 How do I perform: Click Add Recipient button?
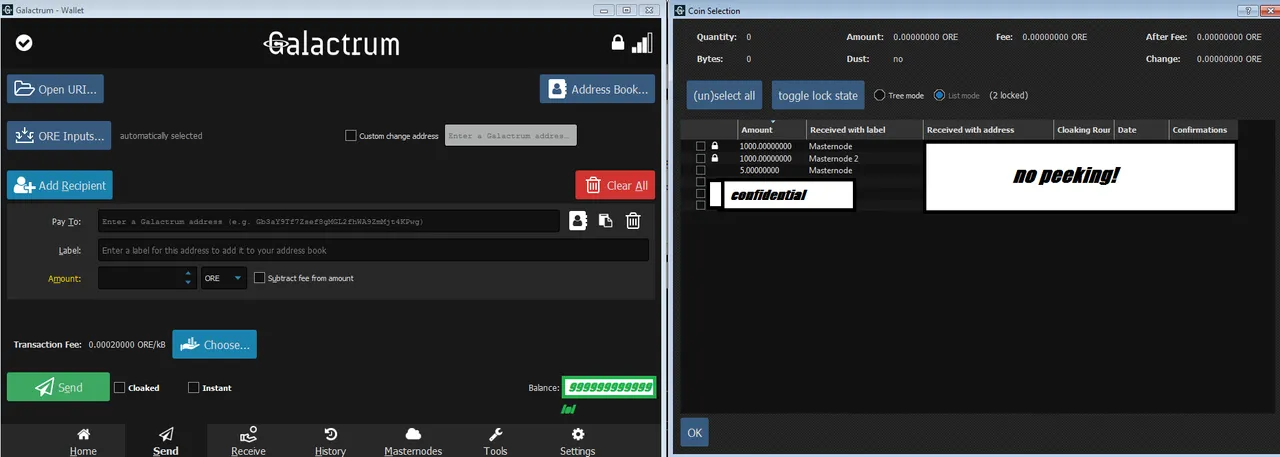tap(60, 185)
